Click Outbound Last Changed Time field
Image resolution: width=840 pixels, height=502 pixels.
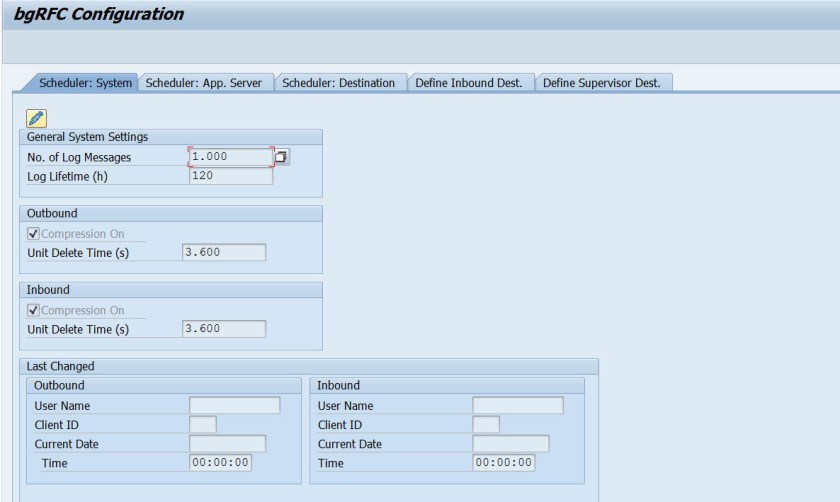coord(220,462)
